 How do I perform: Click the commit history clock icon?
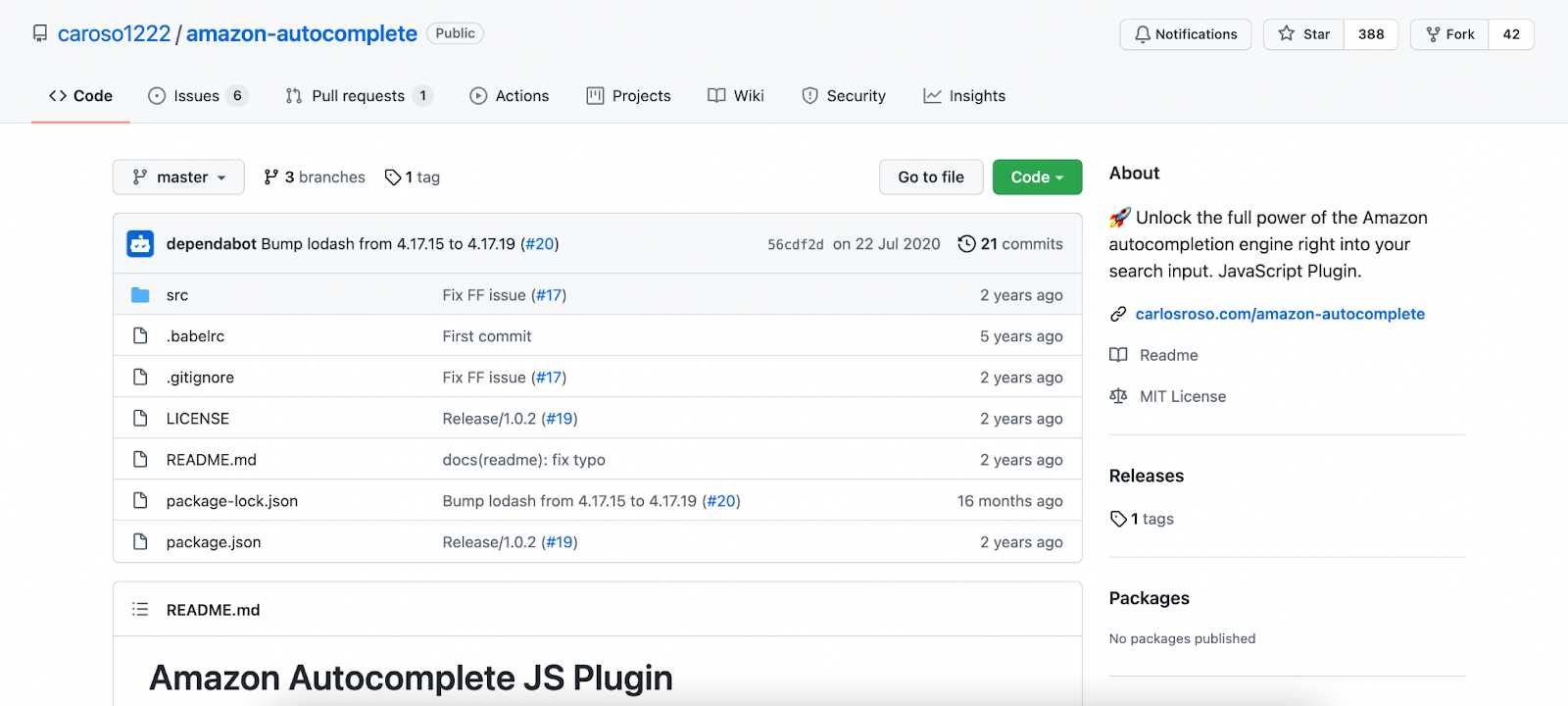click(x=966, y=244)
